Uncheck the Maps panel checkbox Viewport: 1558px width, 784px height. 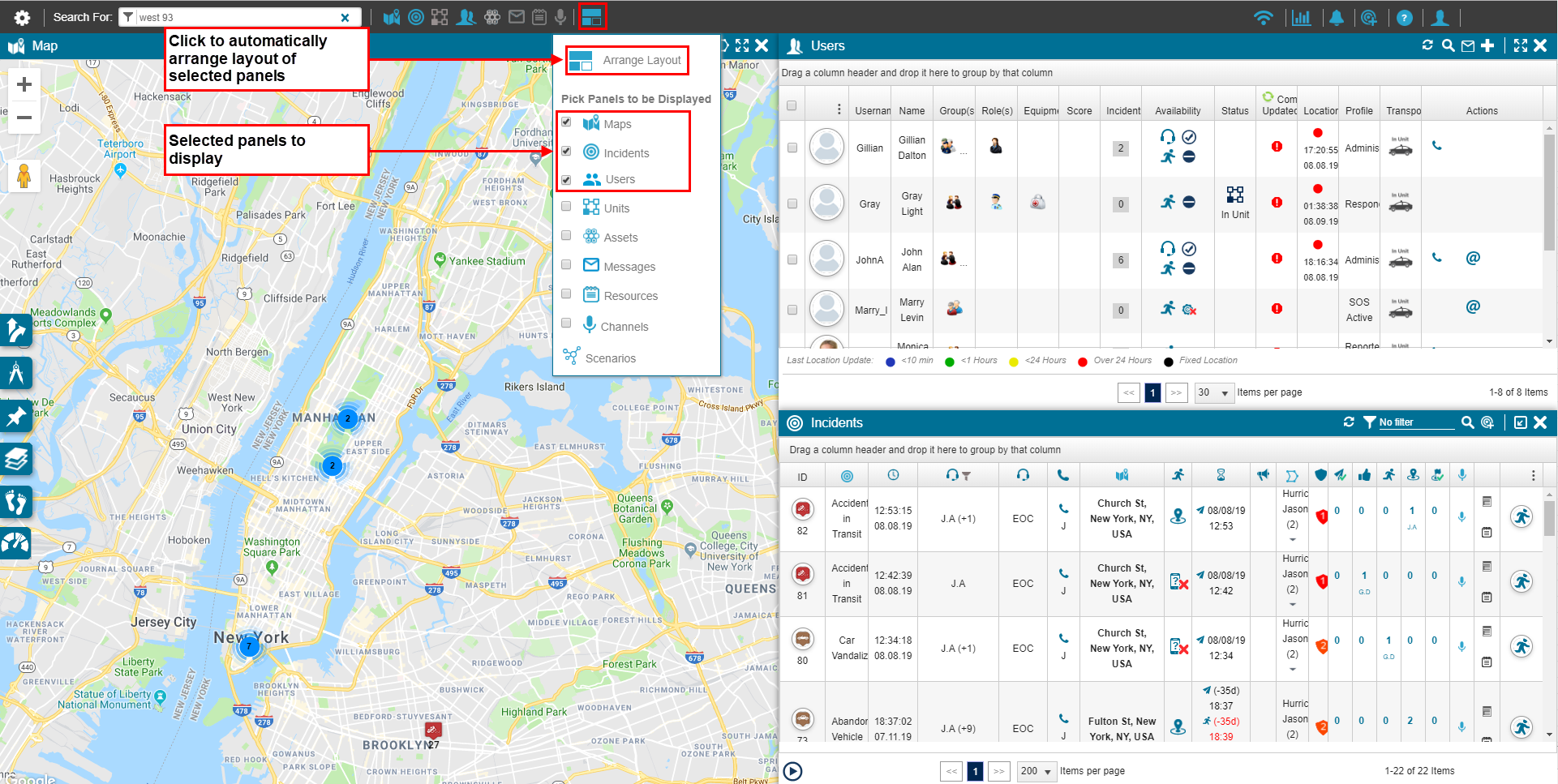point(566,122)
